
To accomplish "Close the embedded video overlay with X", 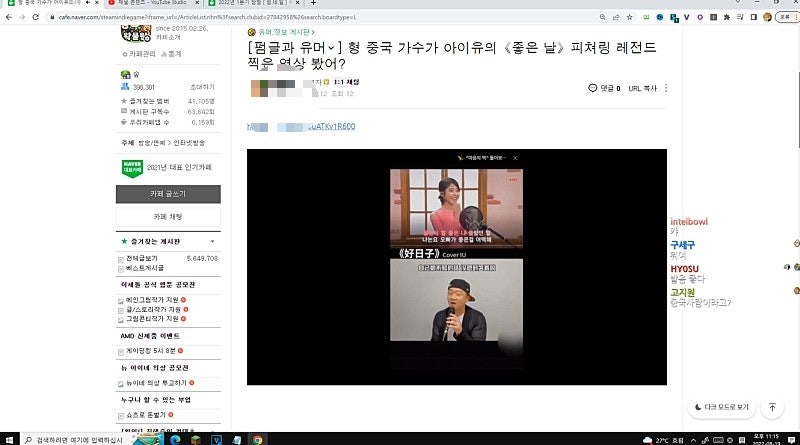I will [515, 158].
